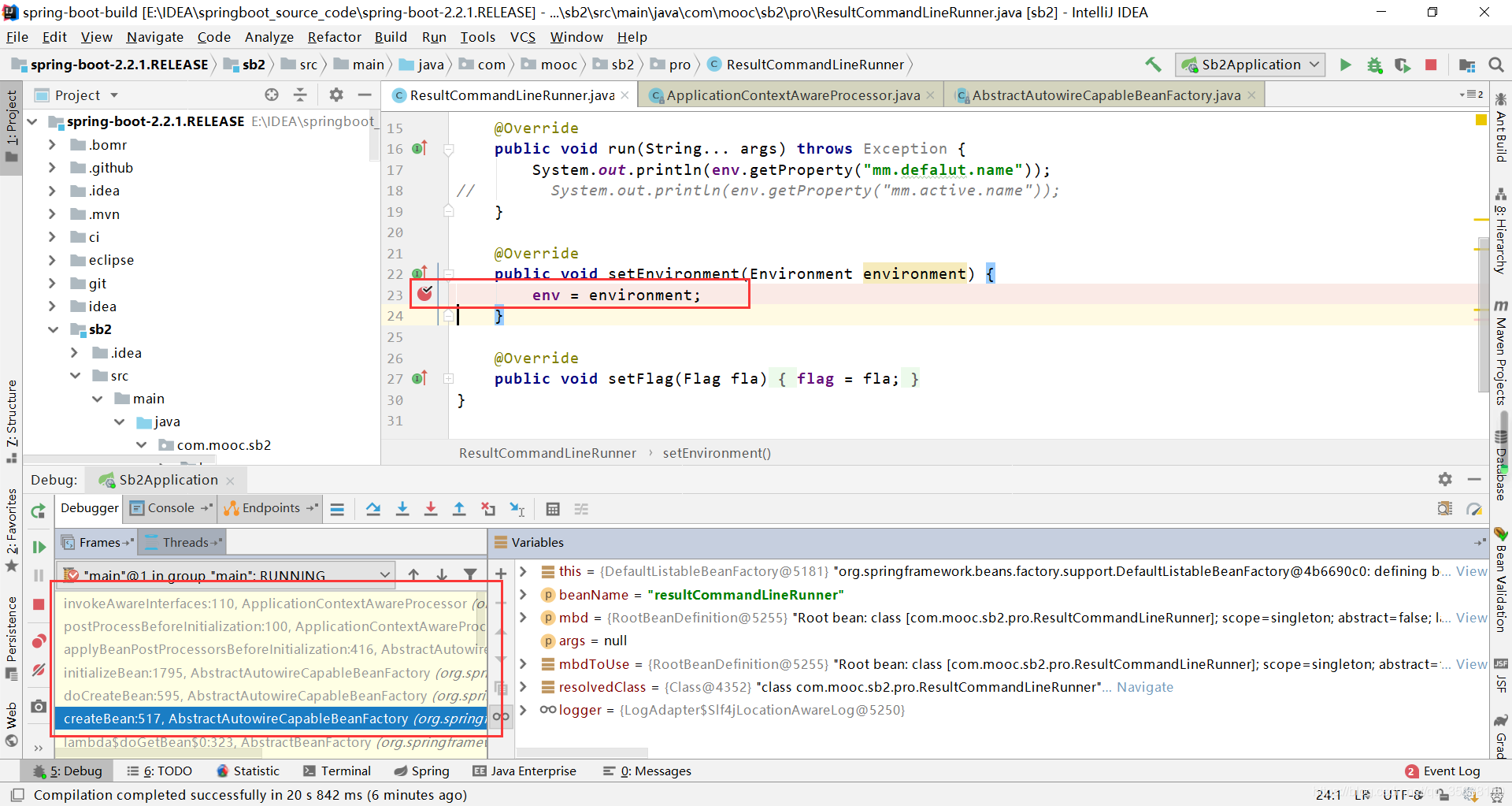The height and width of the screenshot is (806, 1512).
Task: Collapse the sb2 module folder
Action: pos(52,329)
